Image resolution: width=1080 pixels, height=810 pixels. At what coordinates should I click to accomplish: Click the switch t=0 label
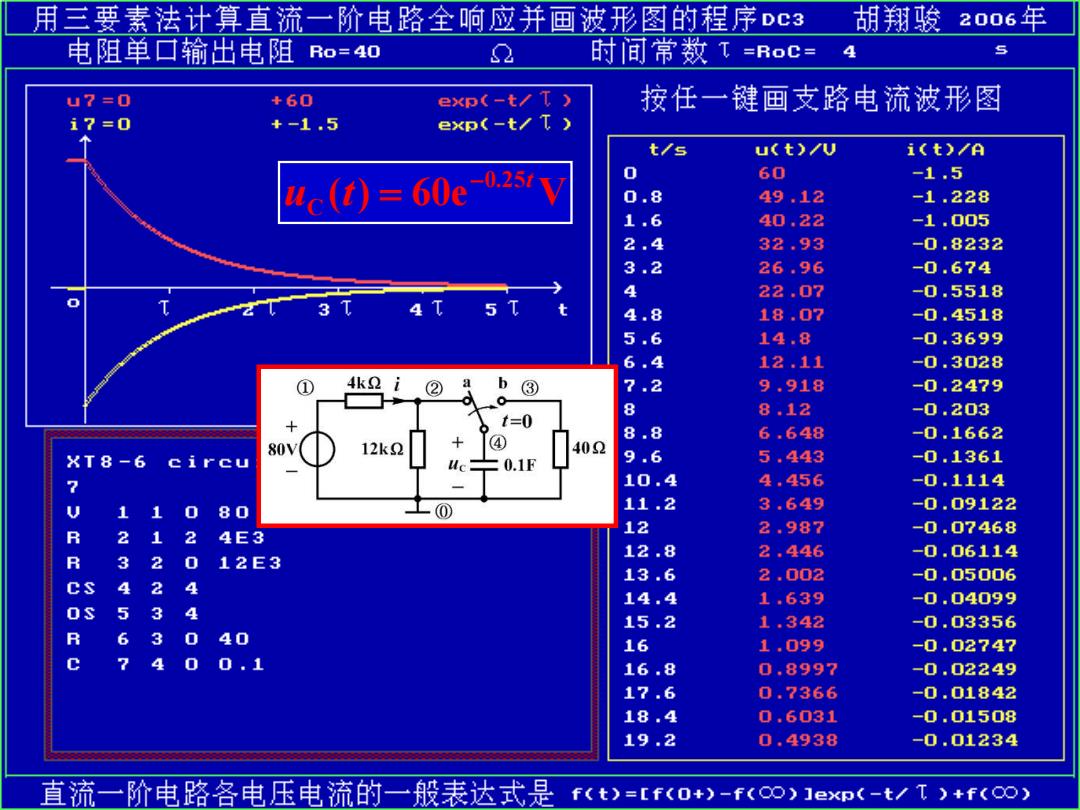[517, 422]
